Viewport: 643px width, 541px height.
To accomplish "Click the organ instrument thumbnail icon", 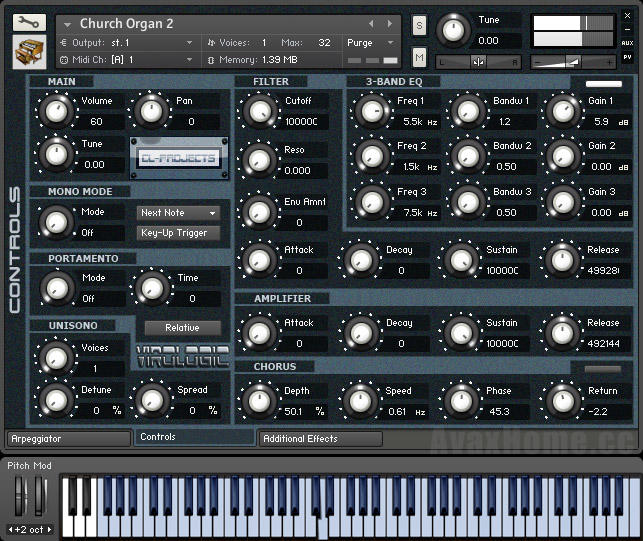I will pos(29,51).
